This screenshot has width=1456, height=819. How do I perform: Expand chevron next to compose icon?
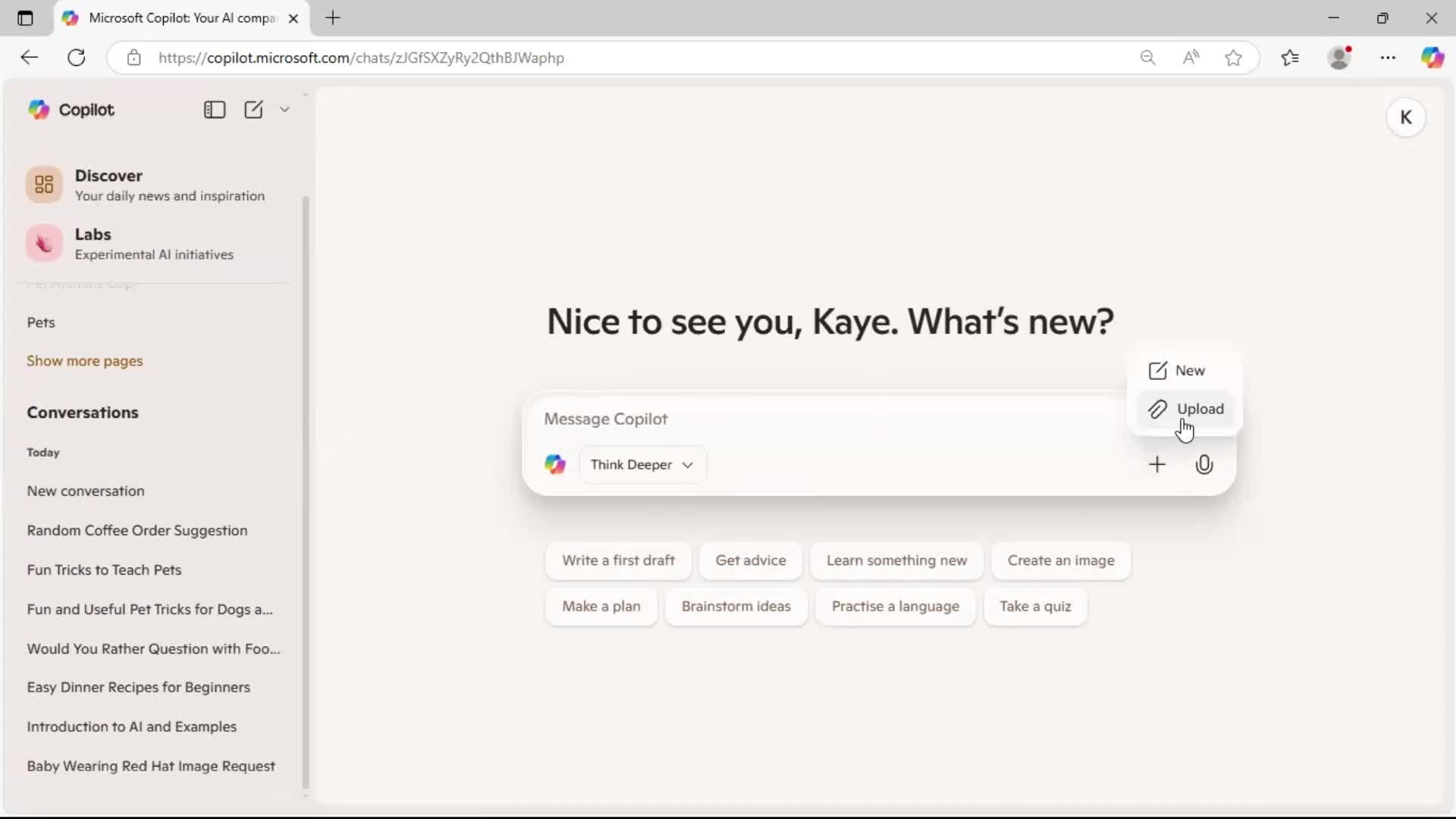(x=284, y=110)
